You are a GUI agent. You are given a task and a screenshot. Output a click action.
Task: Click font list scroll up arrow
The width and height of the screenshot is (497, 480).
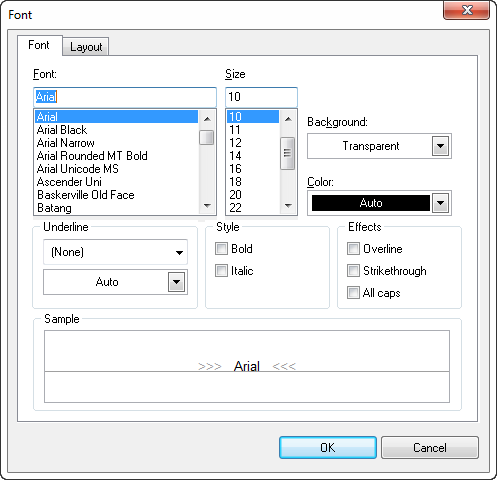207,119
